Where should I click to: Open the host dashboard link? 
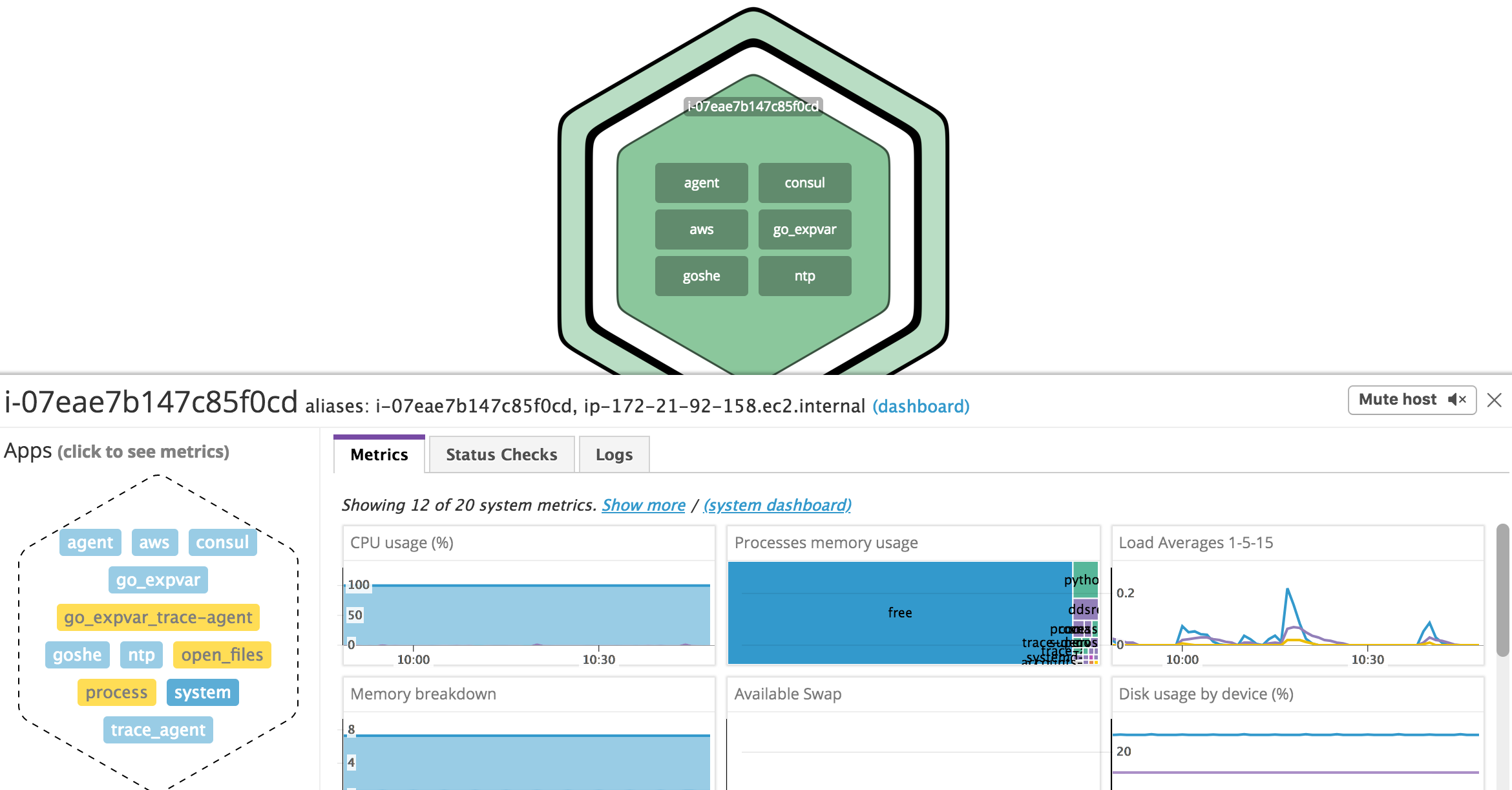point(921,406)
